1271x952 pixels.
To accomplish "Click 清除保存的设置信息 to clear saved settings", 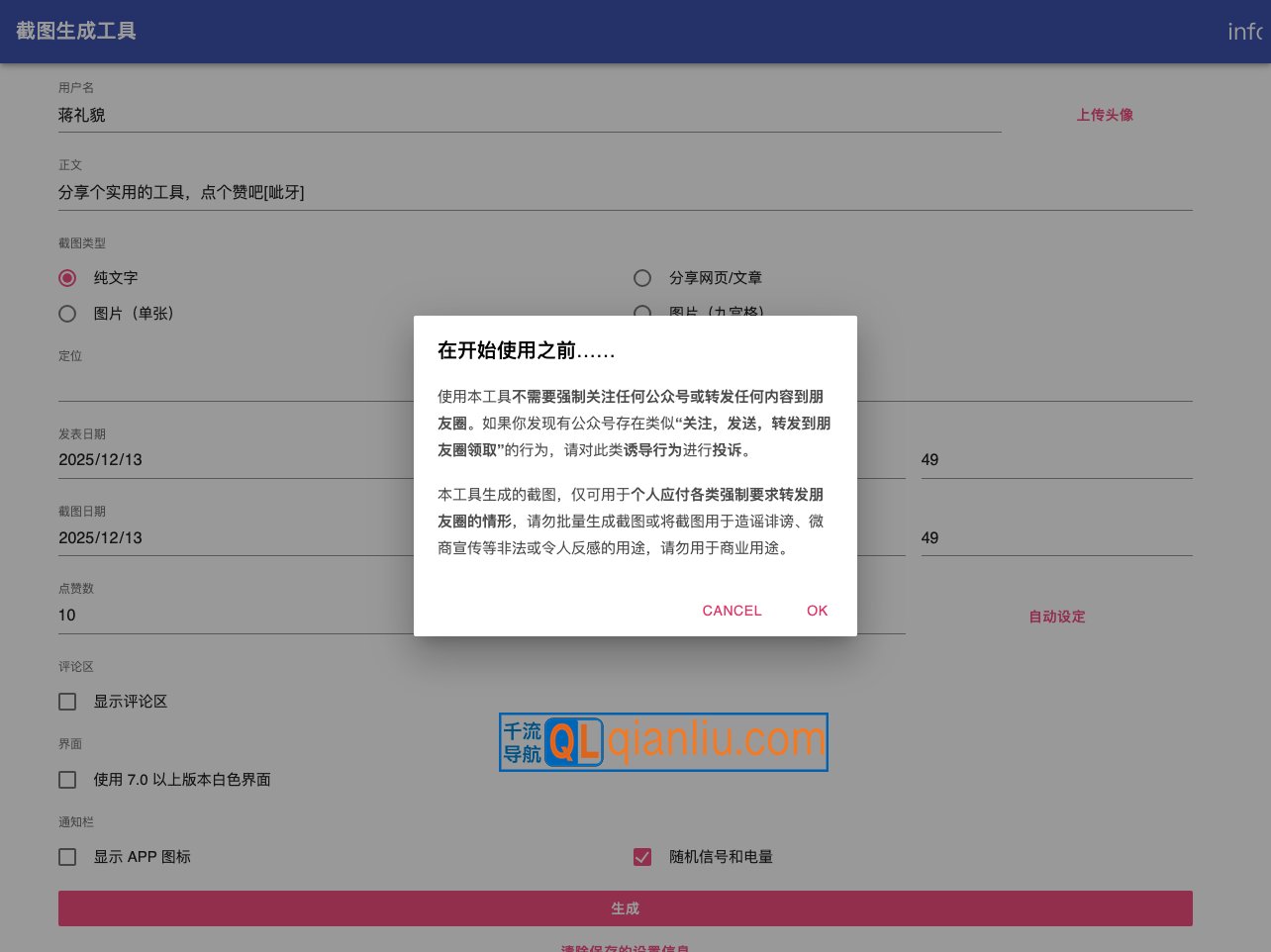I will [x=626, y=947].
